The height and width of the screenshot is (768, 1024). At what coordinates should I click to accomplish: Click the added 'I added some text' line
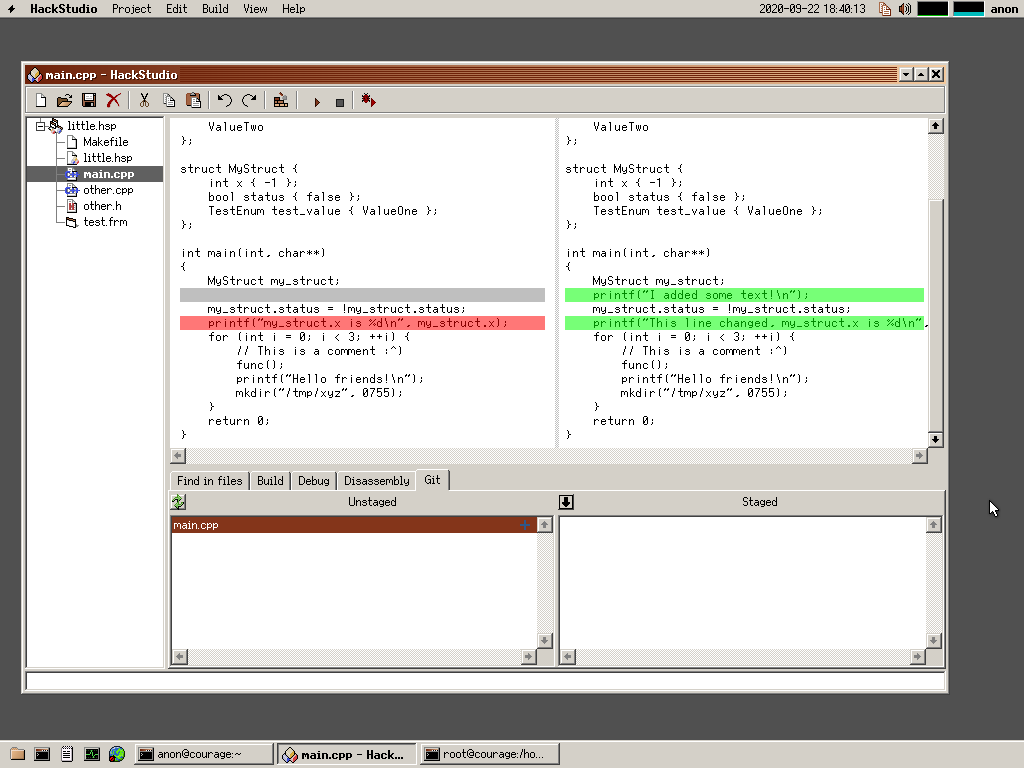744,295
